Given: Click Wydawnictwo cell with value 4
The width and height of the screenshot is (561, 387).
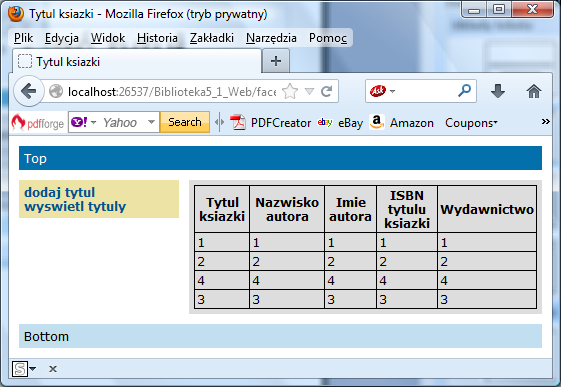Looking at the screenshot, I should (487, 280).
